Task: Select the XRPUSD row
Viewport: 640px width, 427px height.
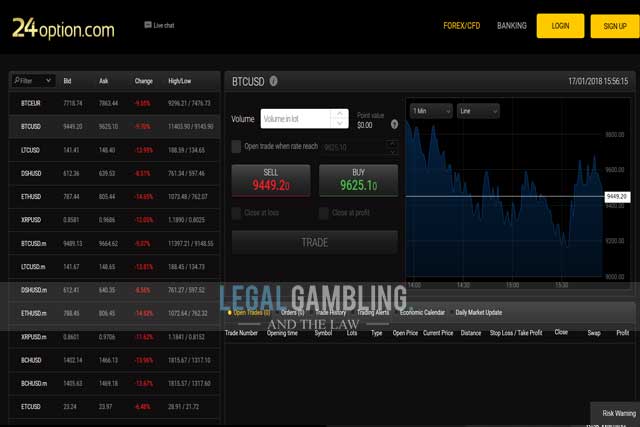Action: click(x=114, y=220)
